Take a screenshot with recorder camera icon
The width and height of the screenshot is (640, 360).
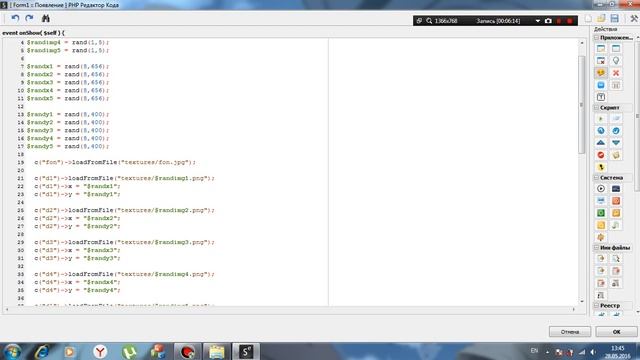click(x=548, y=21)
